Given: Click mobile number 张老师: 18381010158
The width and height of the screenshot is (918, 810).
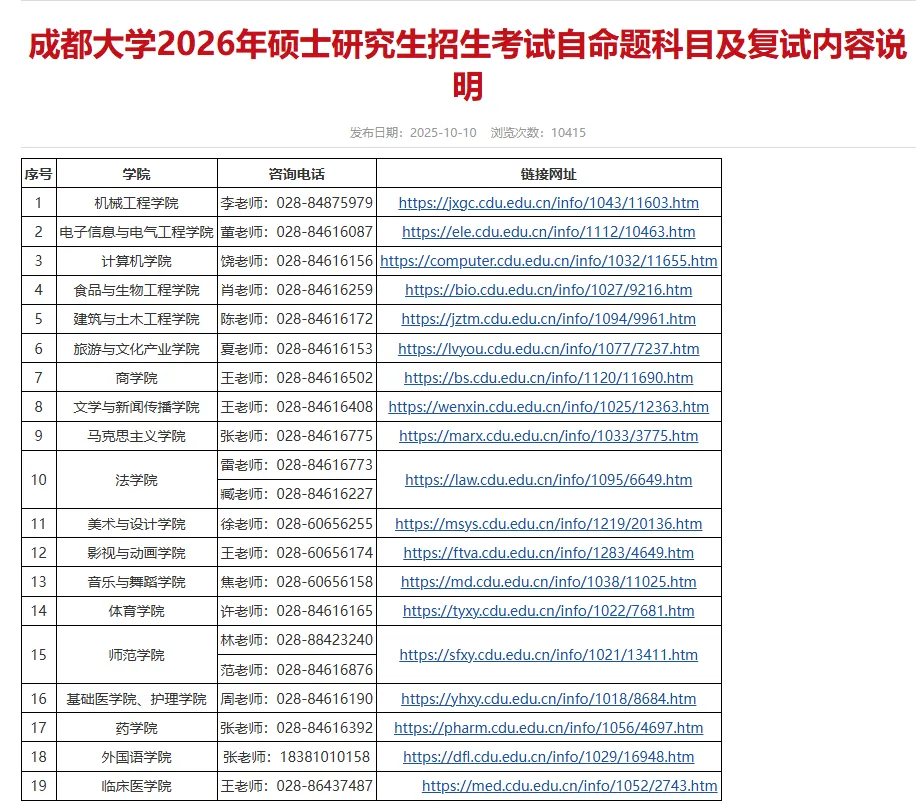Looking at the screenshot, I should pyautogui.click(x=297, y=757).
